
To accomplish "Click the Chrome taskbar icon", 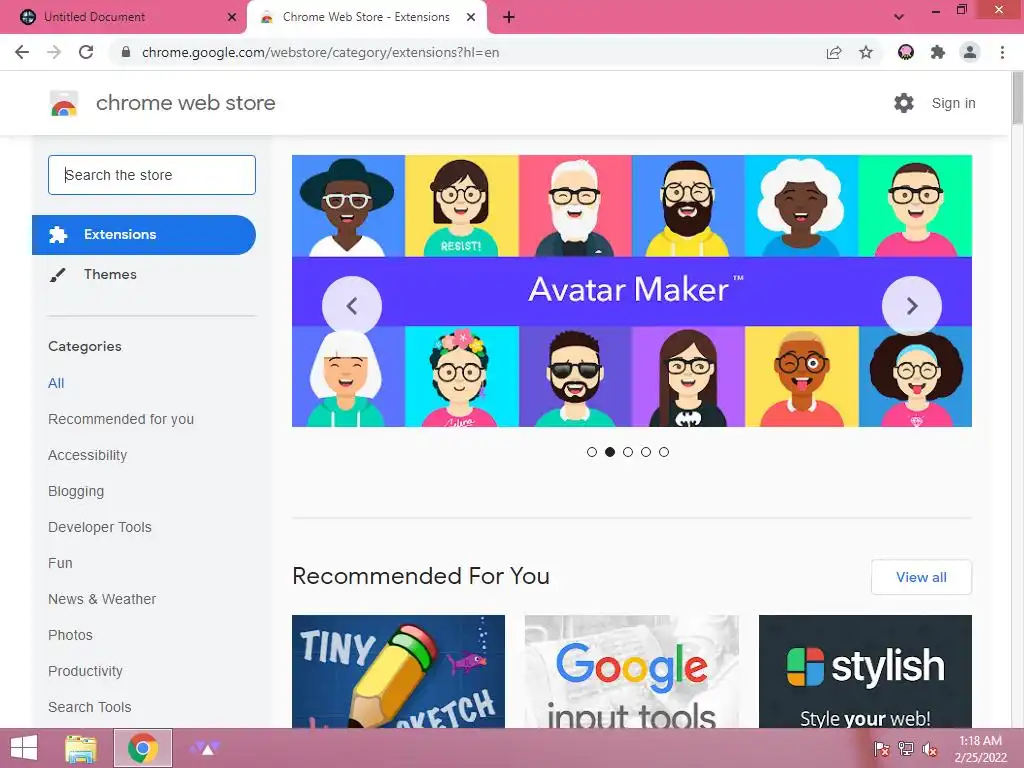I will [x=143, y=748].
